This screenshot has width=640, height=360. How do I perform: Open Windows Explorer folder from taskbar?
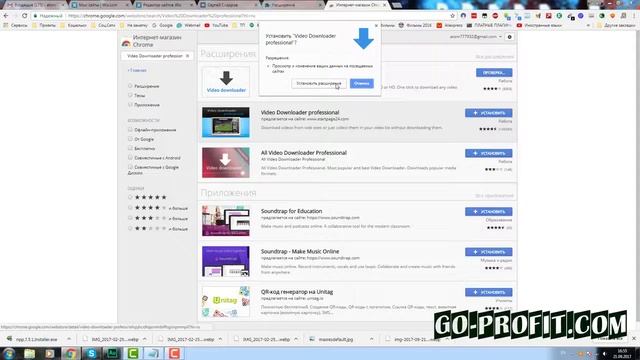[x=29, y=353]
